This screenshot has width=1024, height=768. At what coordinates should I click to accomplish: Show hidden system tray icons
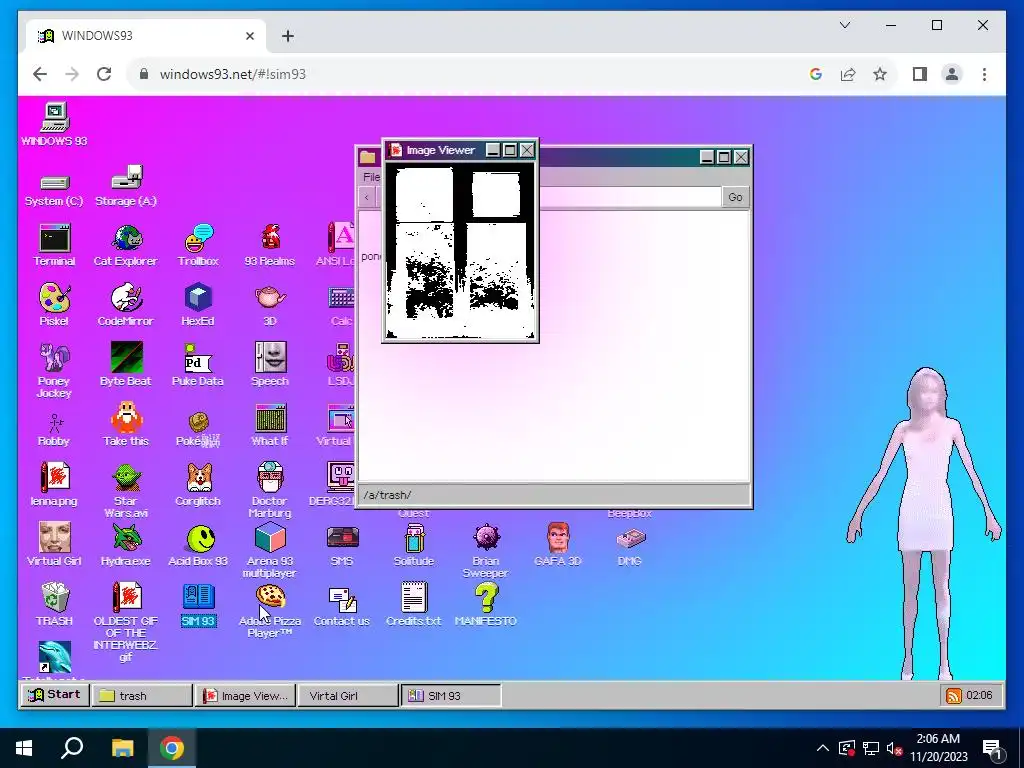pyautogui.click(x=823, y=748)
